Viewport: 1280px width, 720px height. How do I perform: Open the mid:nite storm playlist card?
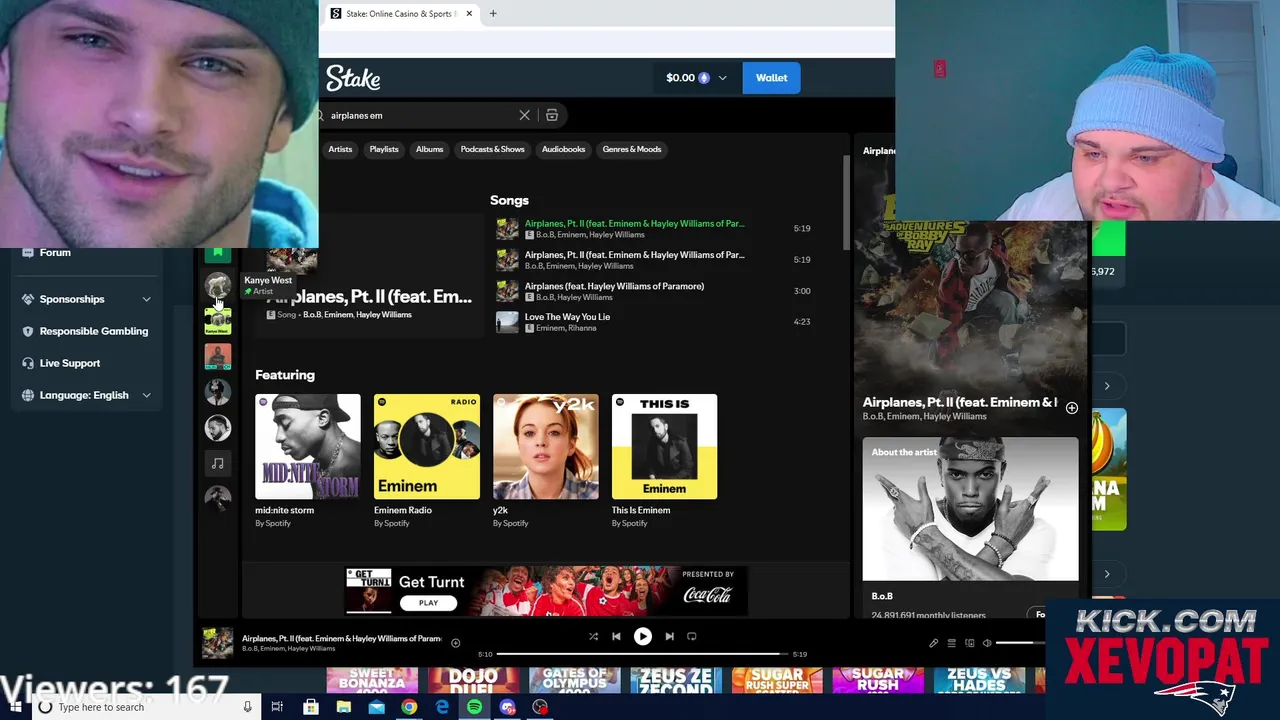tap(308, 461)
